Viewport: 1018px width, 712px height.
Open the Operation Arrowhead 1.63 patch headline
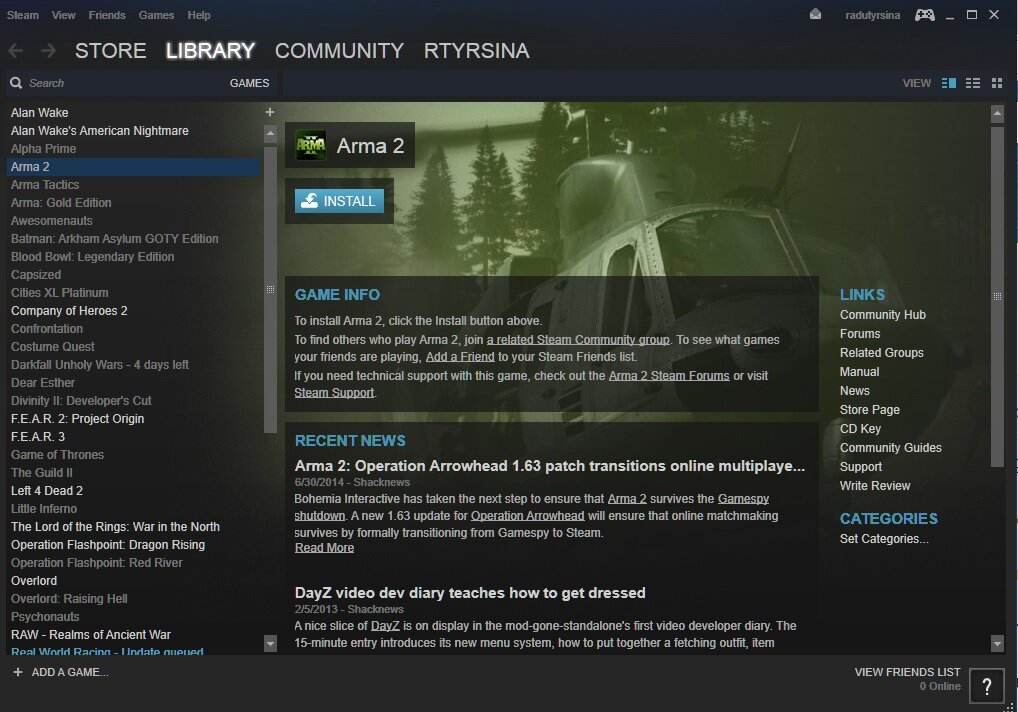pyautogui.click(x=550, y=466)
